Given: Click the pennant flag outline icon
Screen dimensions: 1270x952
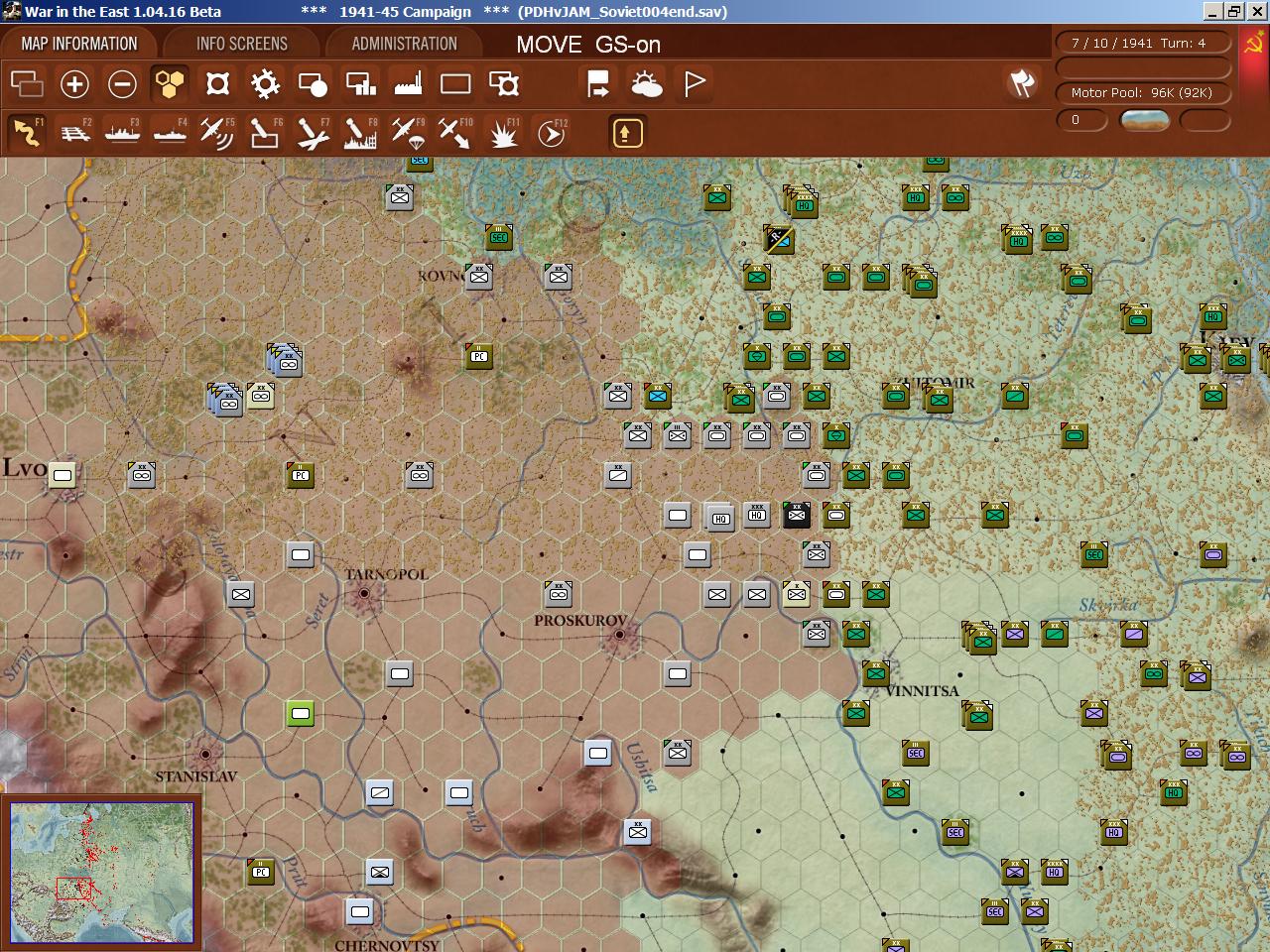Looking at the screenshot, I should (x=695, y=84).
